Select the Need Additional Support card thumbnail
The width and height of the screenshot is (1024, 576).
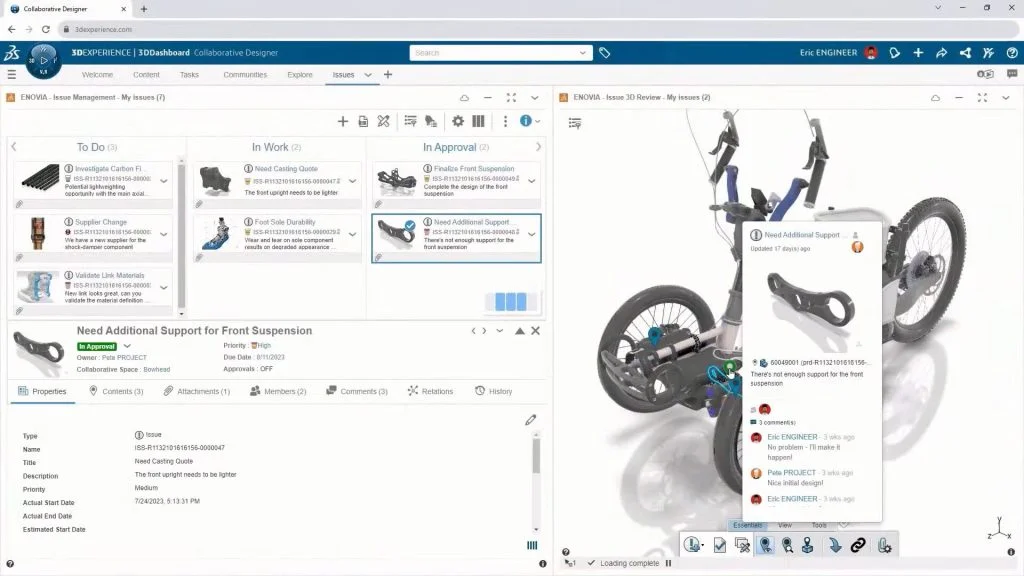tap(396, 234)
